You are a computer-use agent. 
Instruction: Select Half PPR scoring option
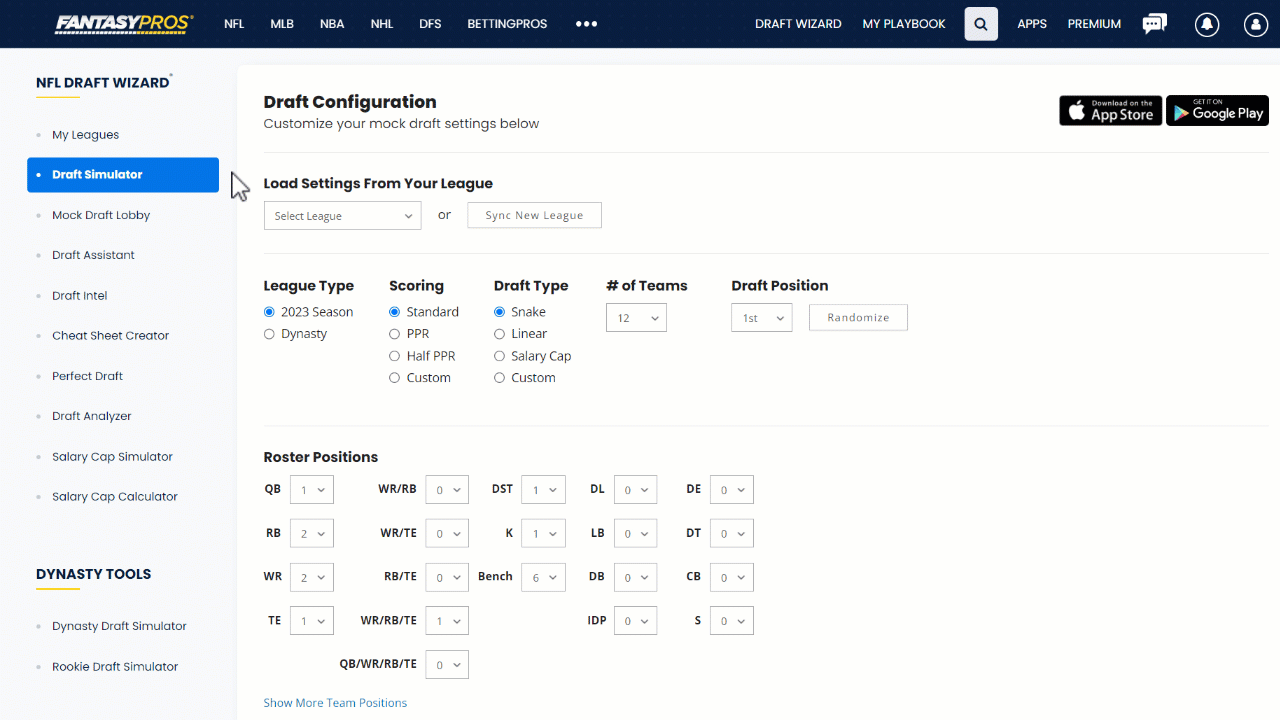pos(395,356)
